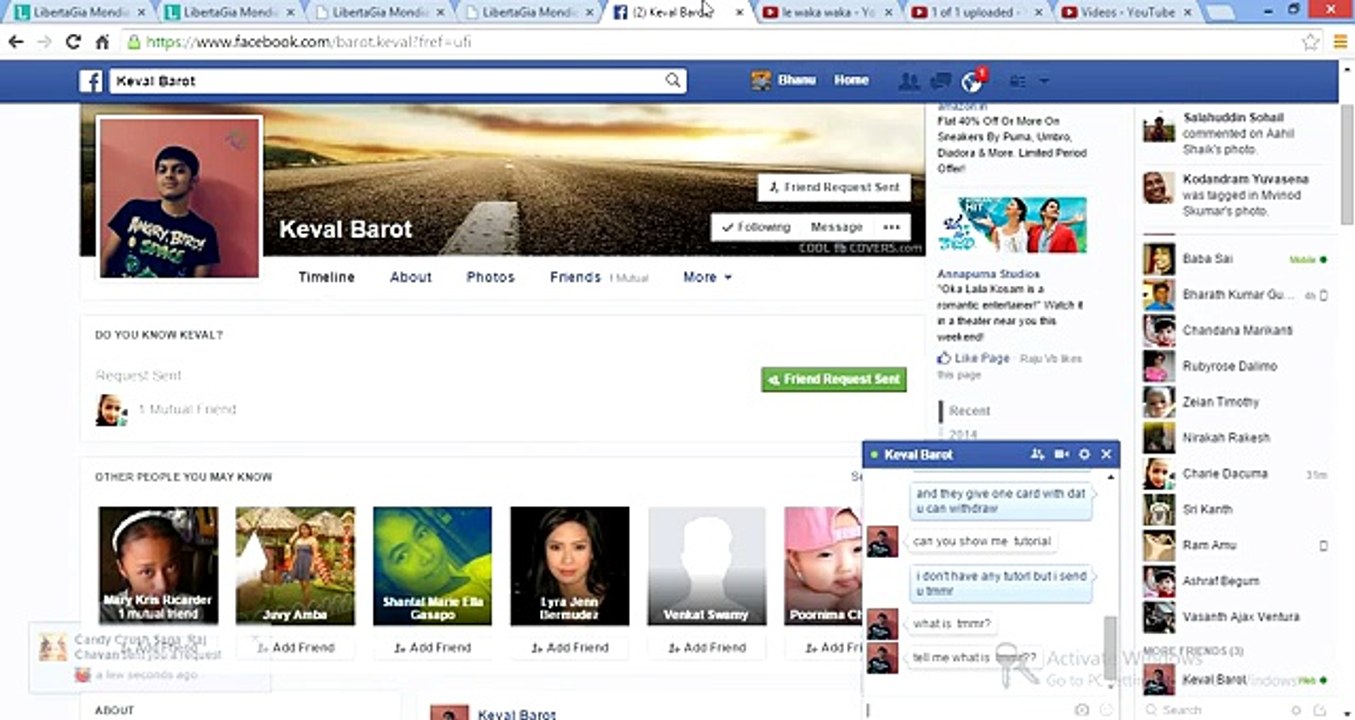Toggle the Following button
The image size is (1355, 720).
click(755, 227)
